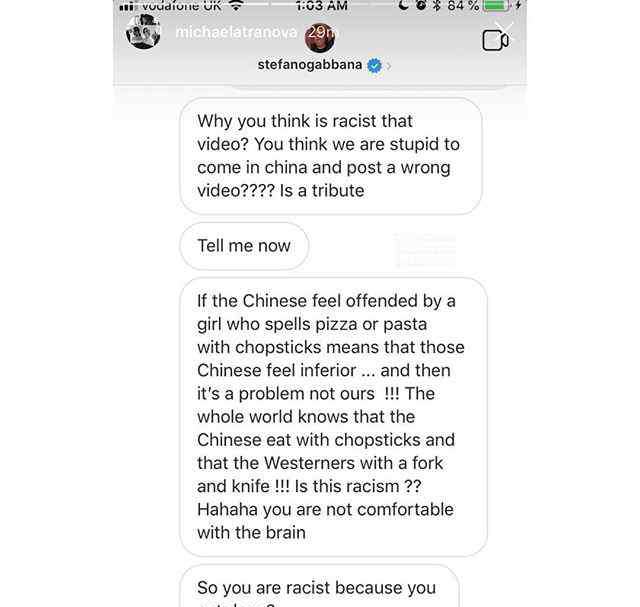Select the 'If the Chinese feel offended' message
Viewport: 640px width, 607px height.
333,417
